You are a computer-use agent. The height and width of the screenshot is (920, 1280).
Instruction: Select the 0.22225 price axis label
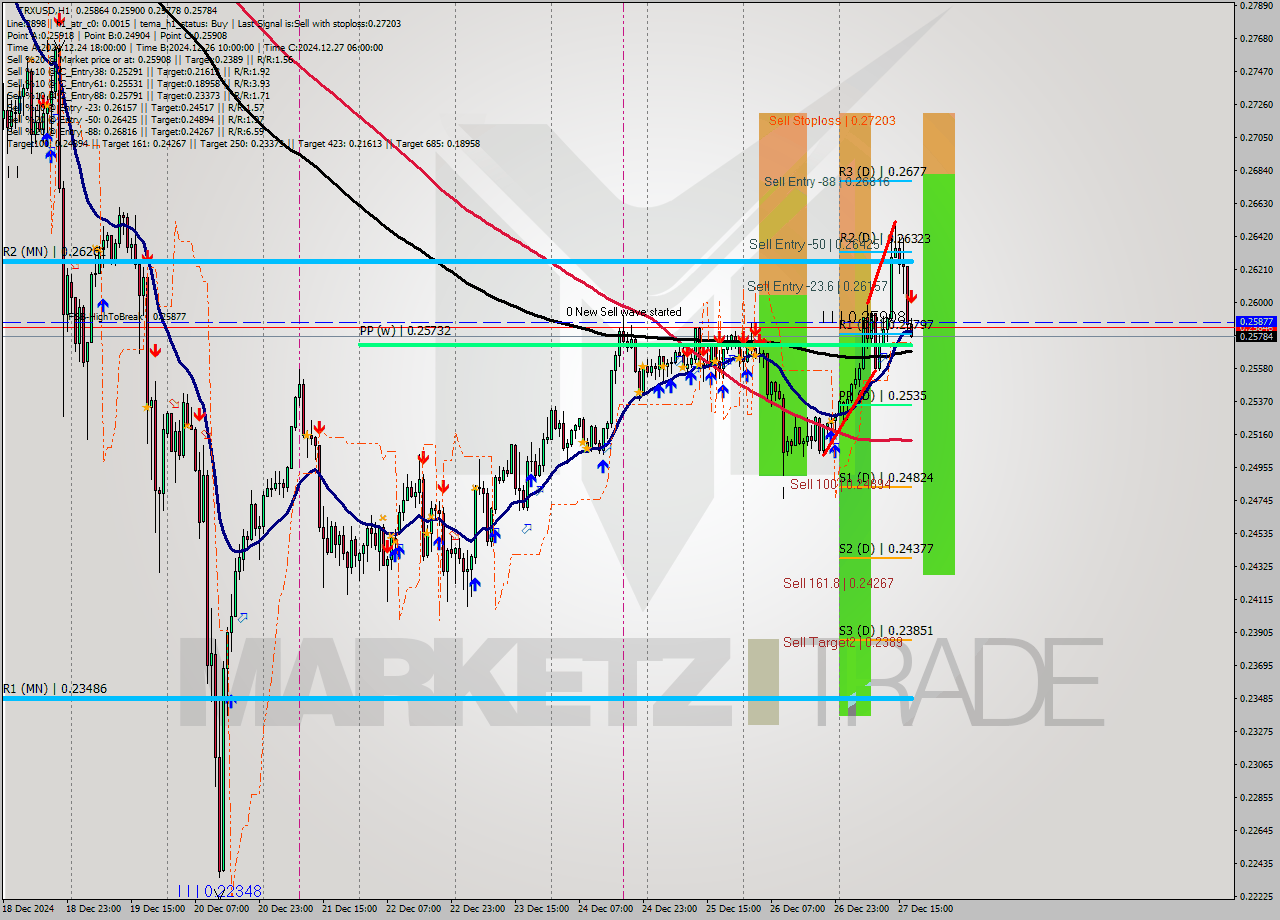[1257, 897]
